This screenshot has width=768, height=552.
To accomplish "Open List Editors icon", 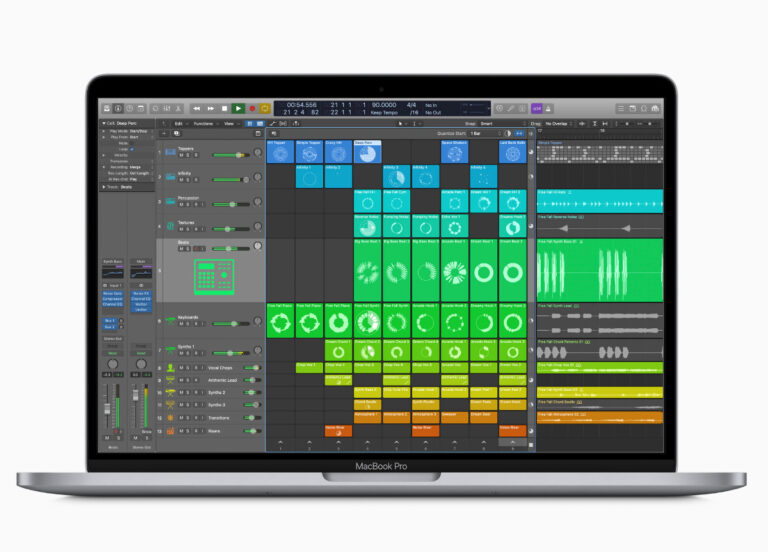I will point(621,108).
